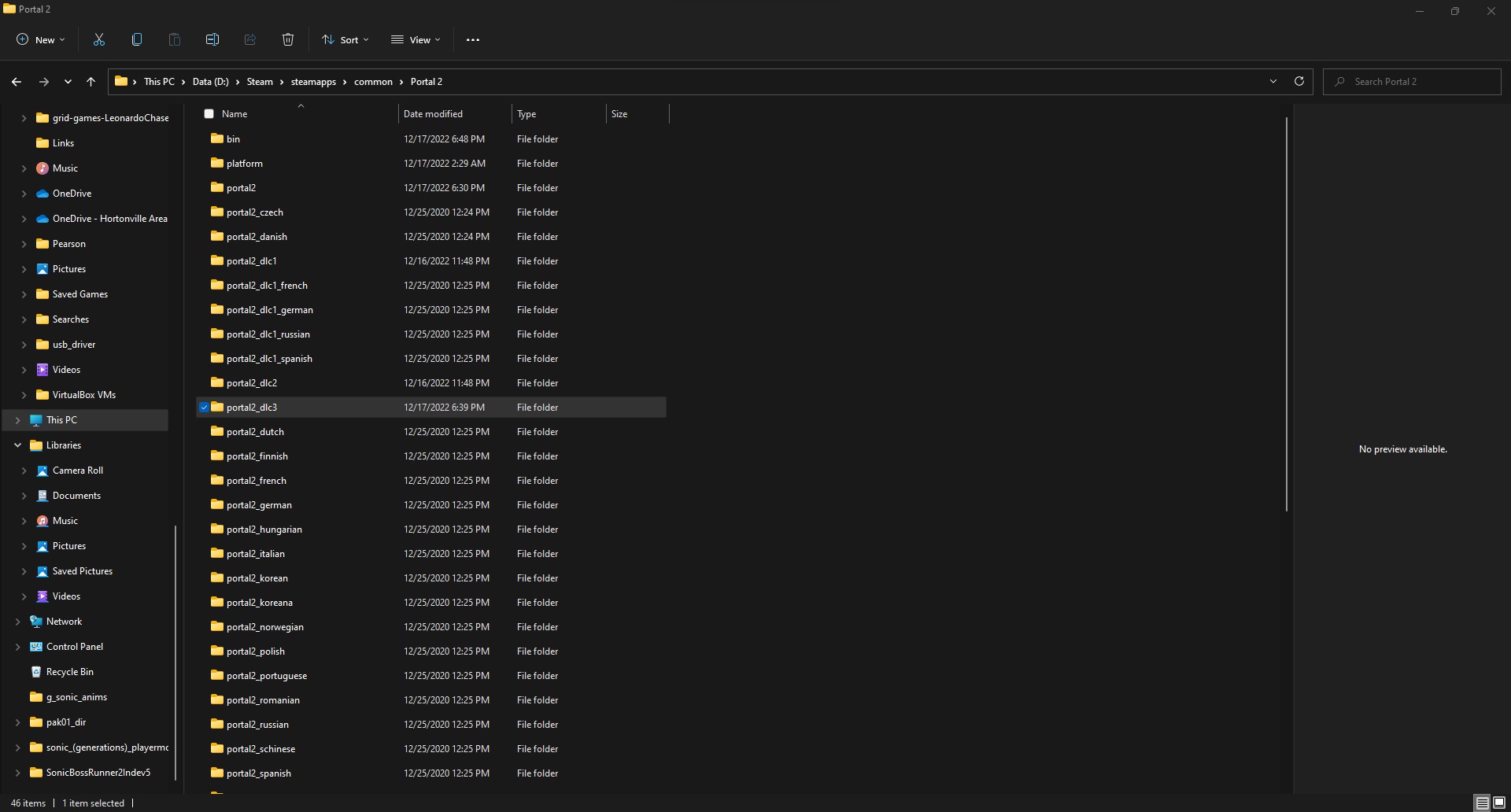Viewport: 1511px width, 812px height.
Task: Click the navigation pane scrollbar
Action: (x=175, y=653)
